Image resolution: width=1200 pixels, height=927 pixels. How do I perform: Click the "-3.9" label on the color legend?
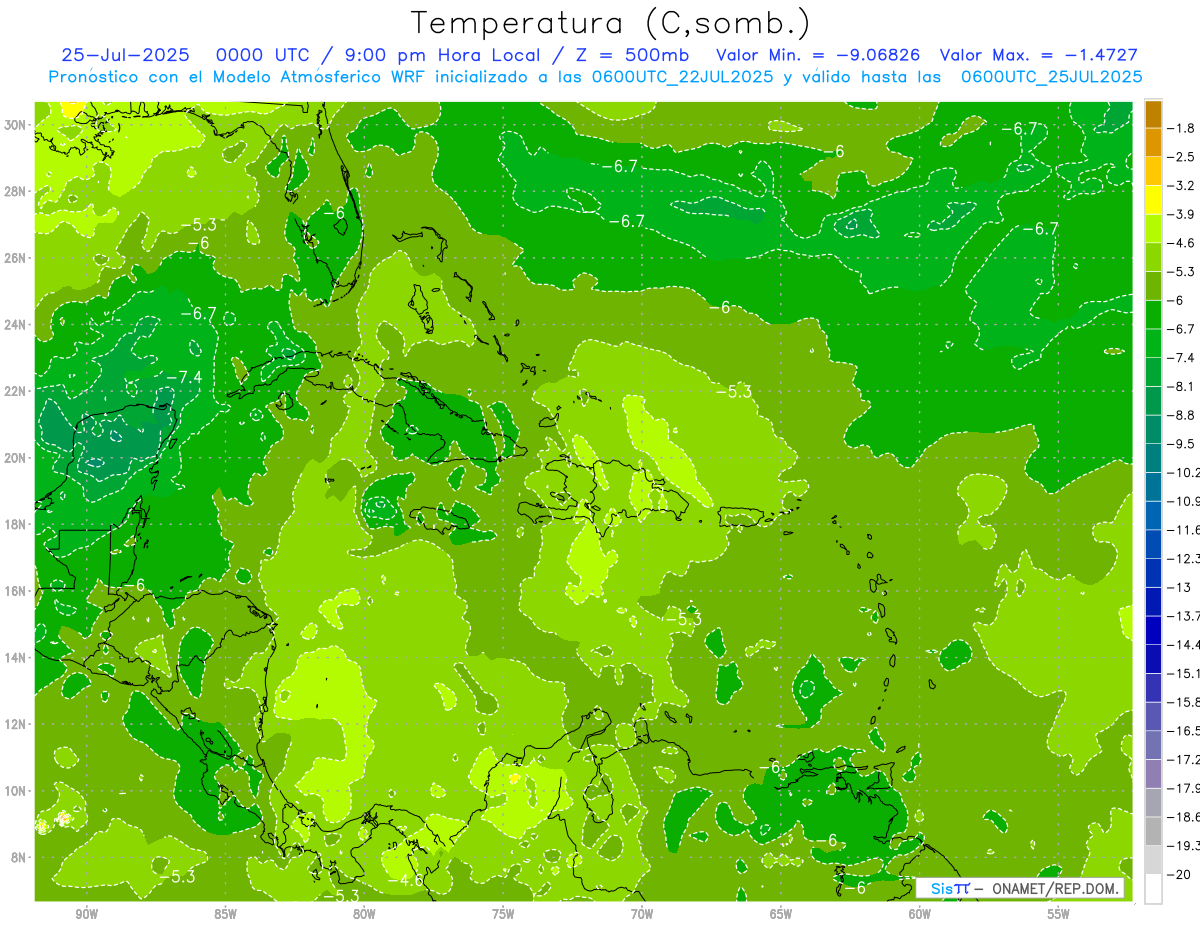[x=1181, y=214]
